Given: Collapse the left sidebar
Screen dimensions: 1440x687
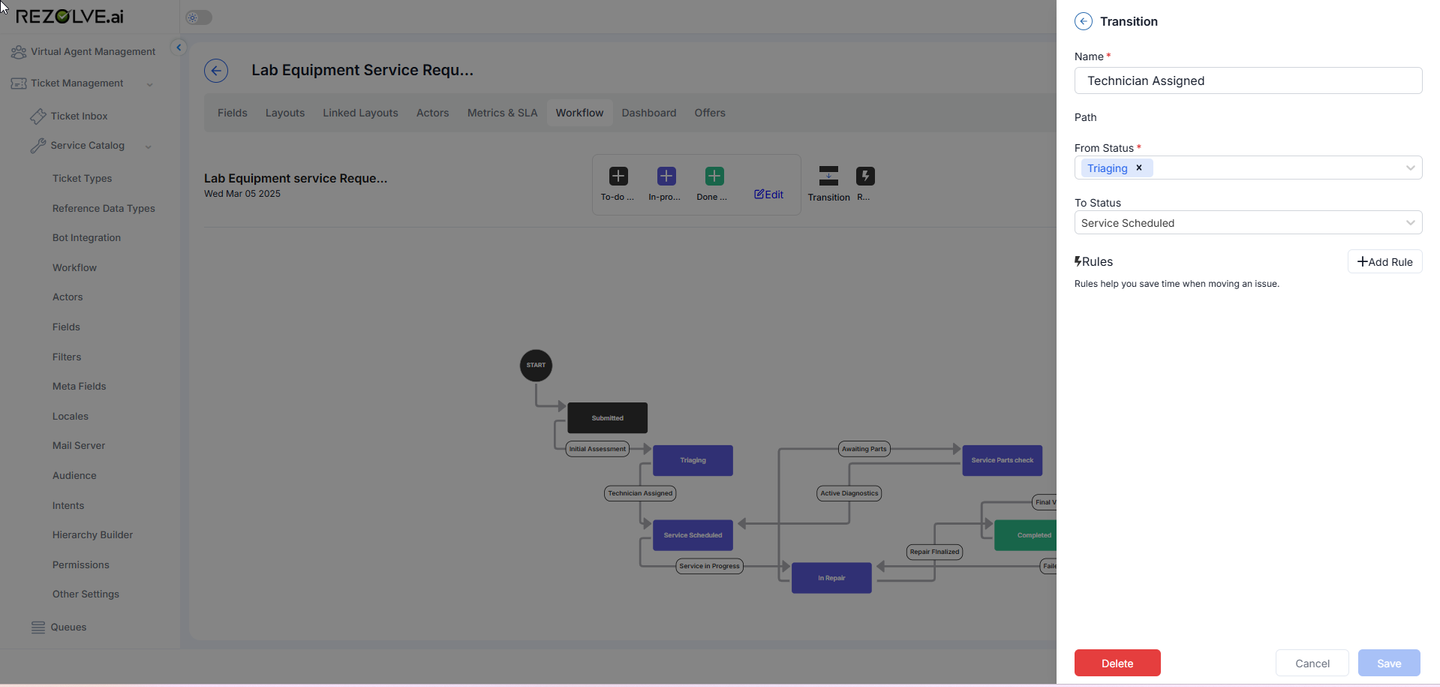Looking at the screenshot, I should (x=179, y=47).
